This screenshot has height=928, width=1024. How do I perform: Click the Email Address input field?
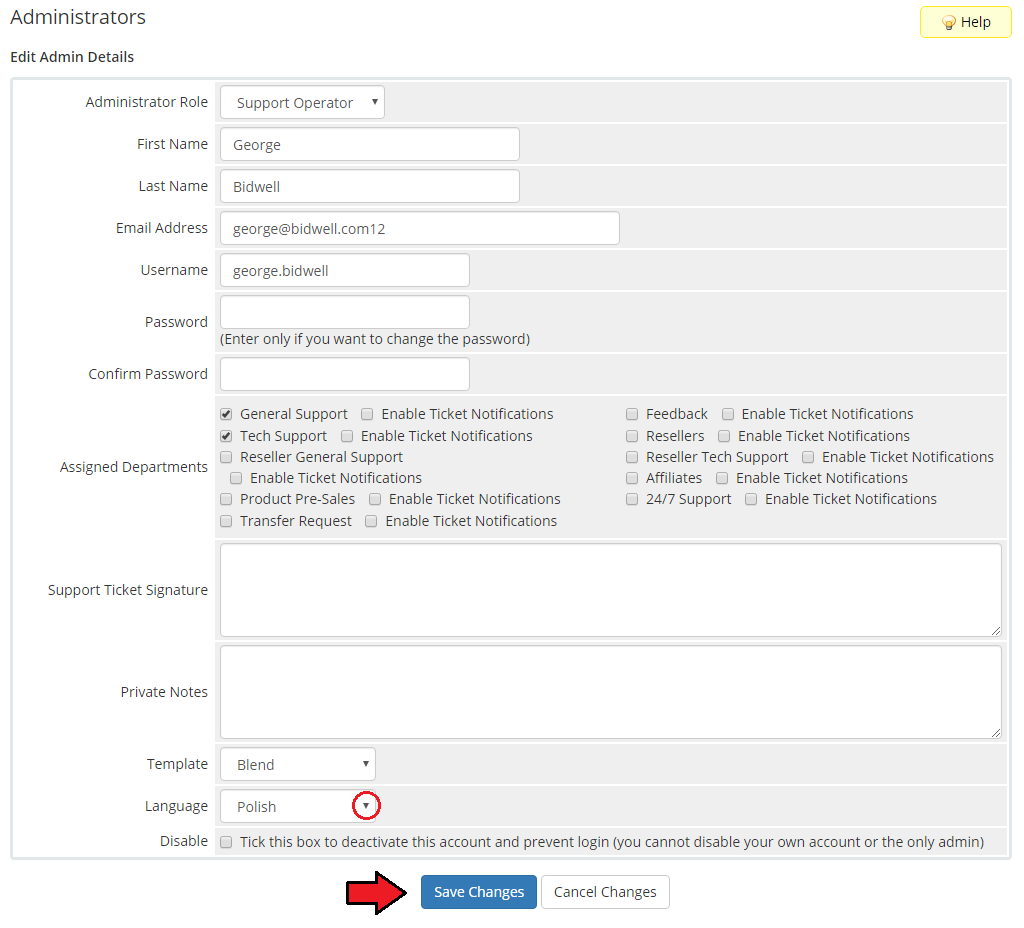[x=419, y=228]
